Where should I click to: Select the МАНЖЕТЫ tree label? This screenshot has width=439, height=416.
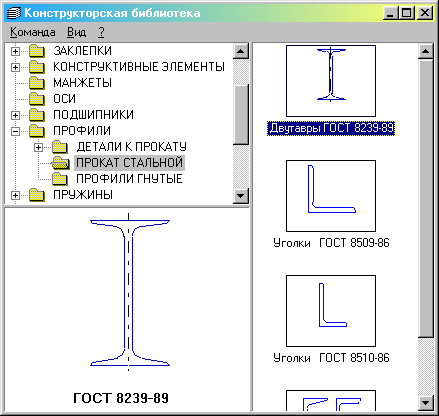coord(82,83)
